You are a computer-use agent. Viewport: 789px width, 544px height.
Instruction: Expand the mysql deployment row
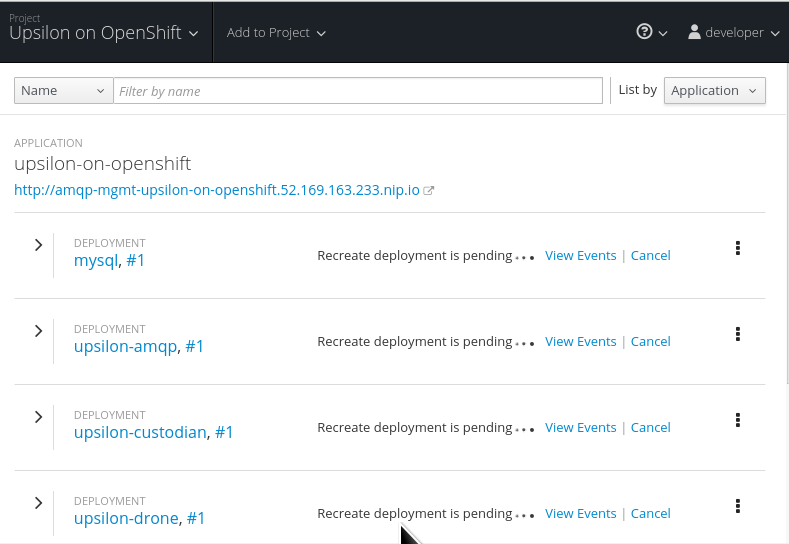38,245
